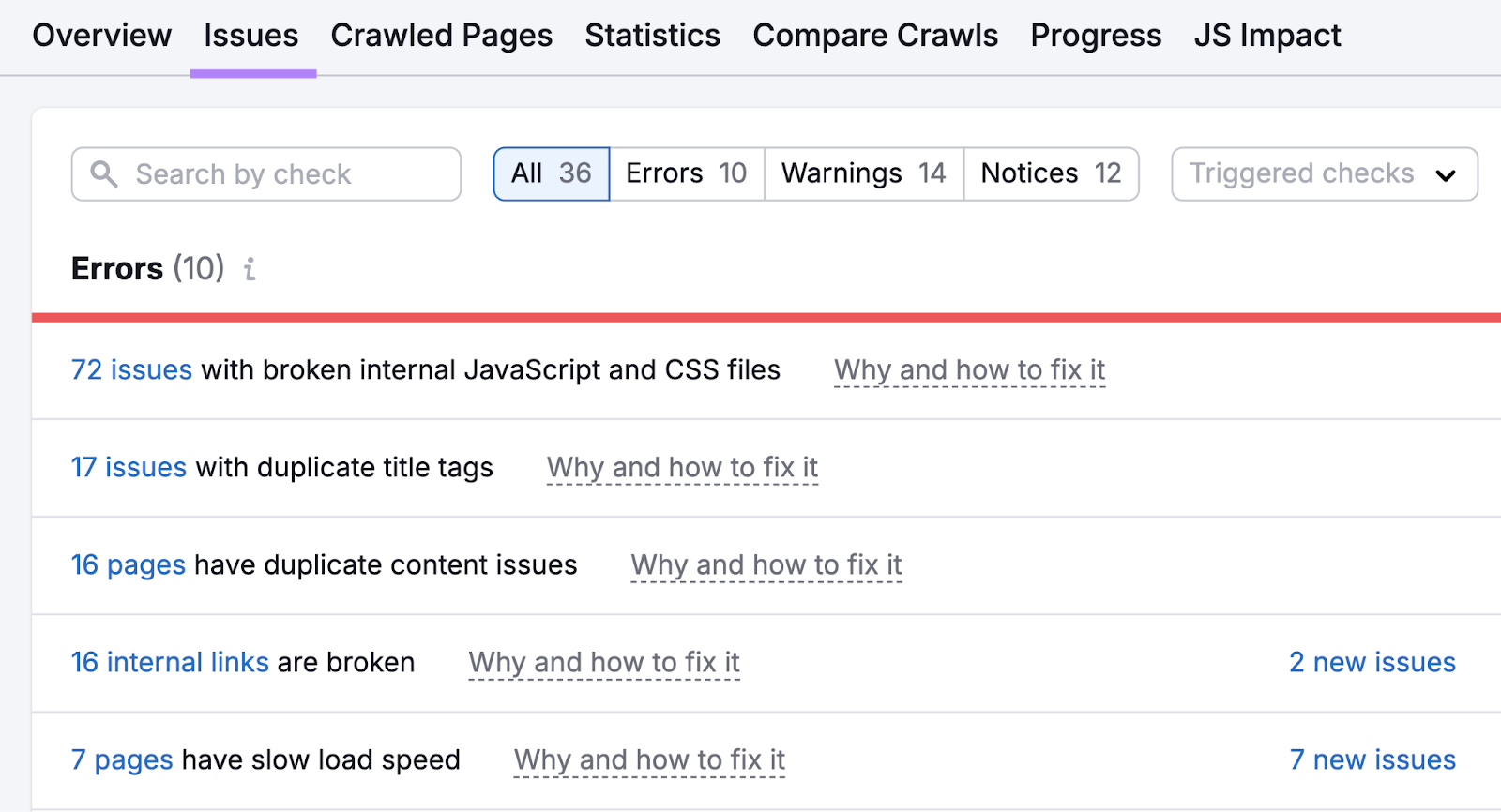
Task: Open the Compare Crawls tab
Action: [874, 35]
